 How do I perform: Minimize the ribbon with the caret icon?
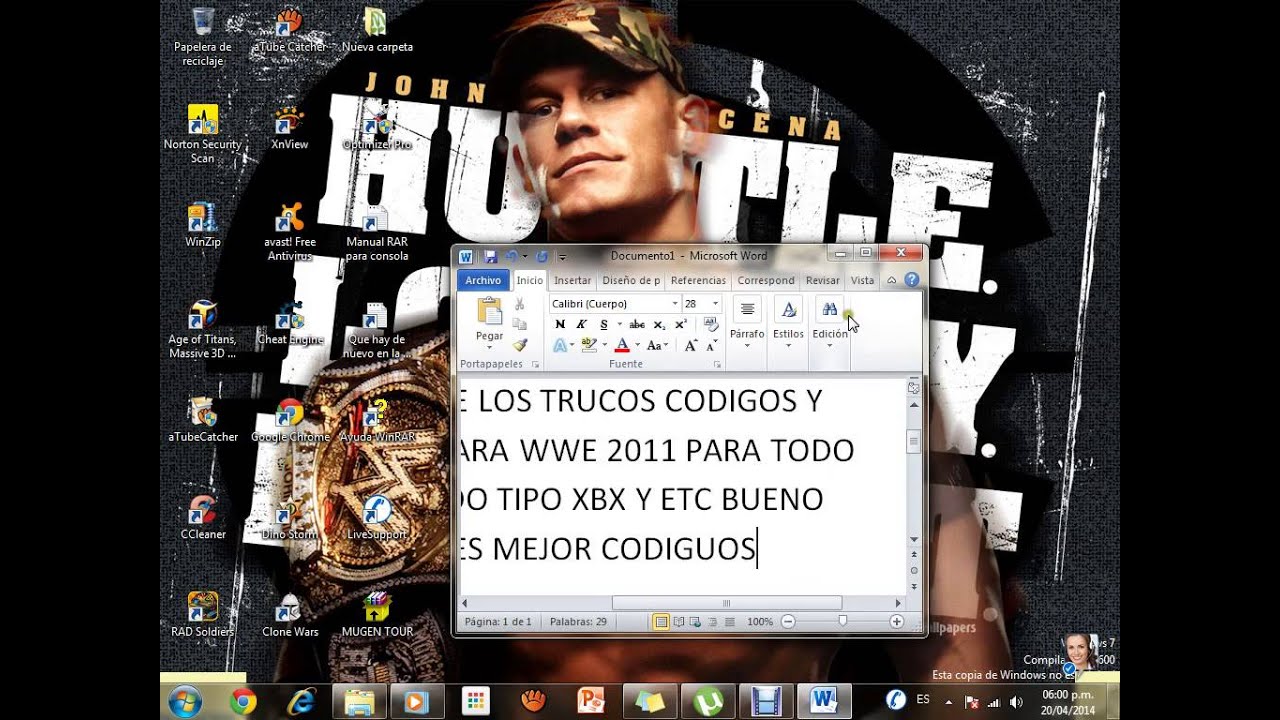[892, 281]
